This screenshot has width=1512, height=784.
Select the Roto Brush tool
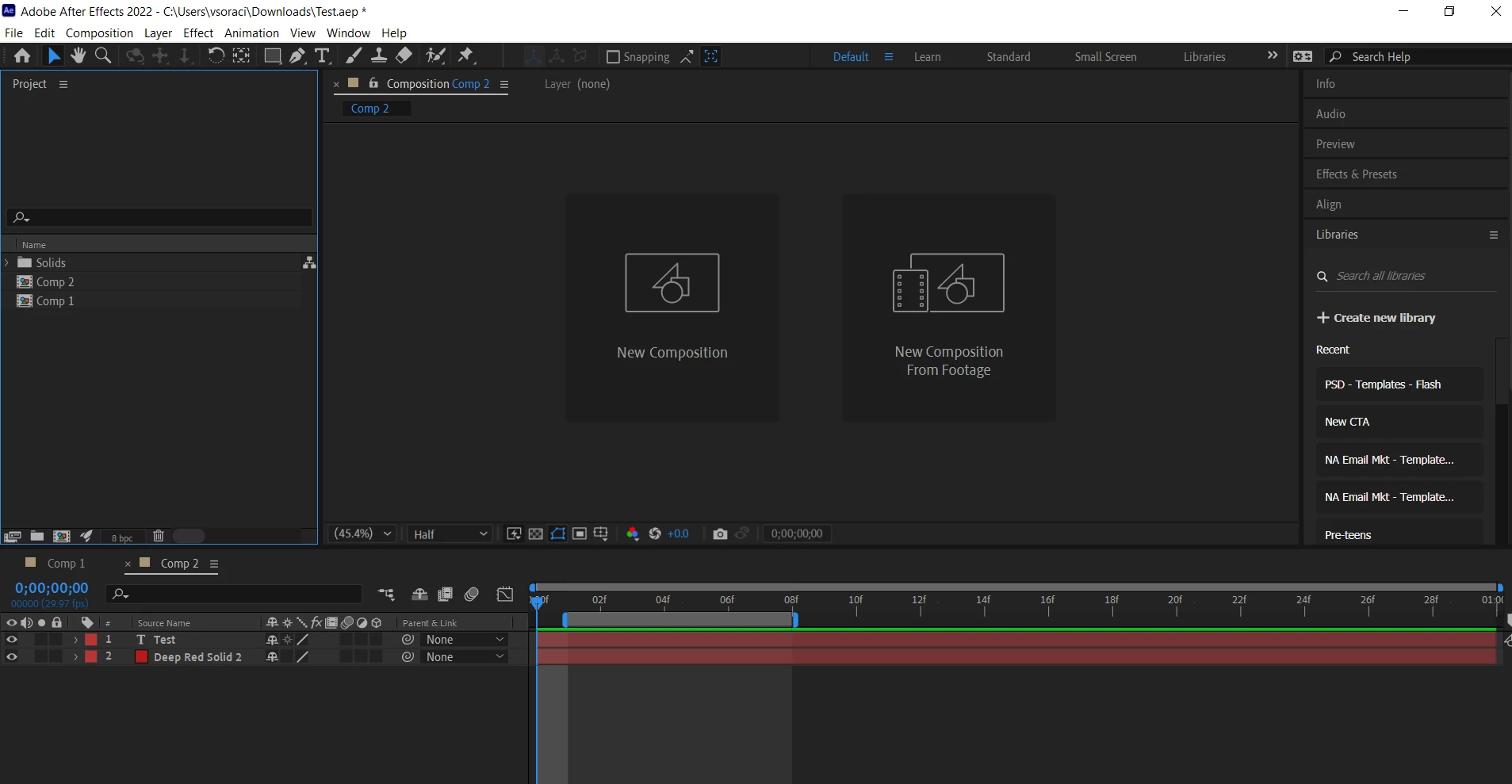tap(435, 56)
